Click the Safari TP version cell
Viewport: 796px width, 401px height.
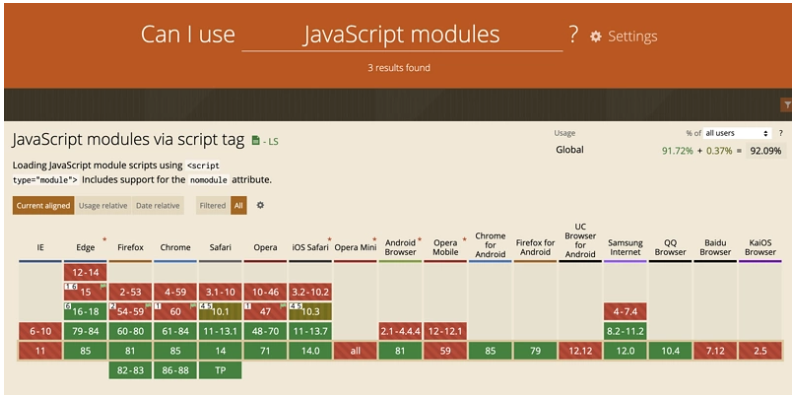220,370
